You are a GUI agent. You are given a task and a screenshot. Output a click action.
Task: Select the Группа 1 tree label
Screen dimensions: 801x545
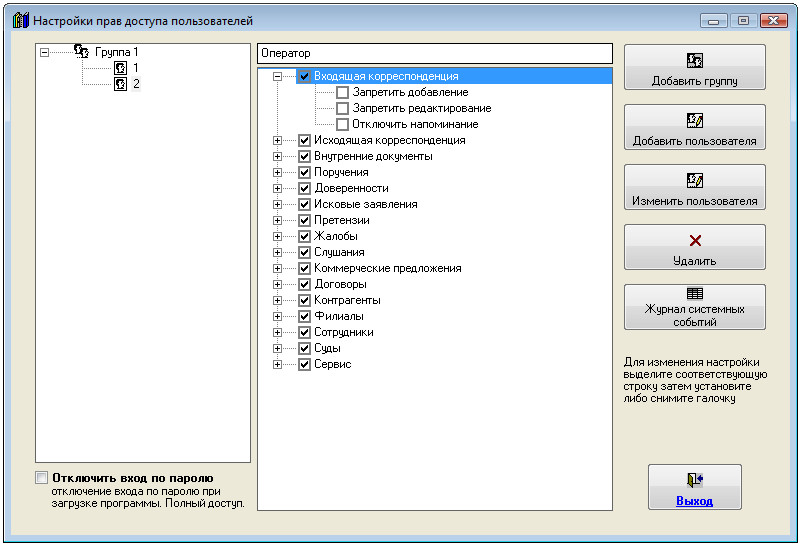tap(116, 52)
